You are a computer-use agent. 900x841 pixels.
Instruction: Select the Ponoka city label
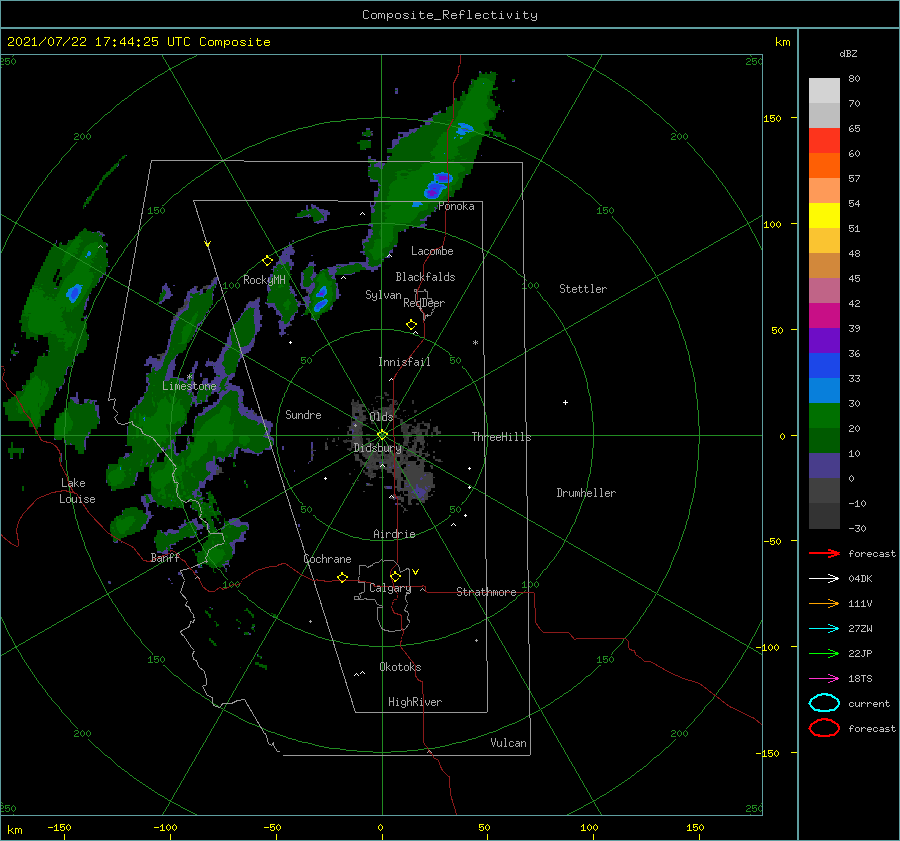pos(456,206)
